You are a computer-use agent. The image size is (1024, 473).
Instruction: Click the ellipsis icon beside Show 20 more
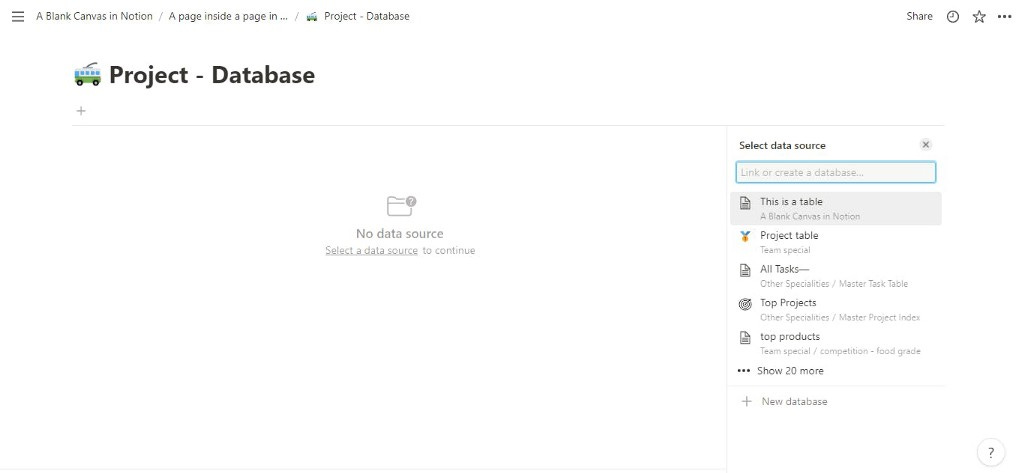click(744, 370)
